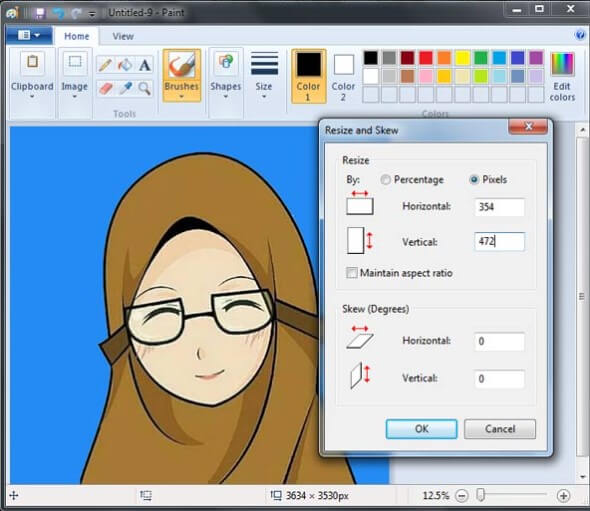Select the Eraser tool
Viewport: 590px width, 511px height.
point(106,88)
